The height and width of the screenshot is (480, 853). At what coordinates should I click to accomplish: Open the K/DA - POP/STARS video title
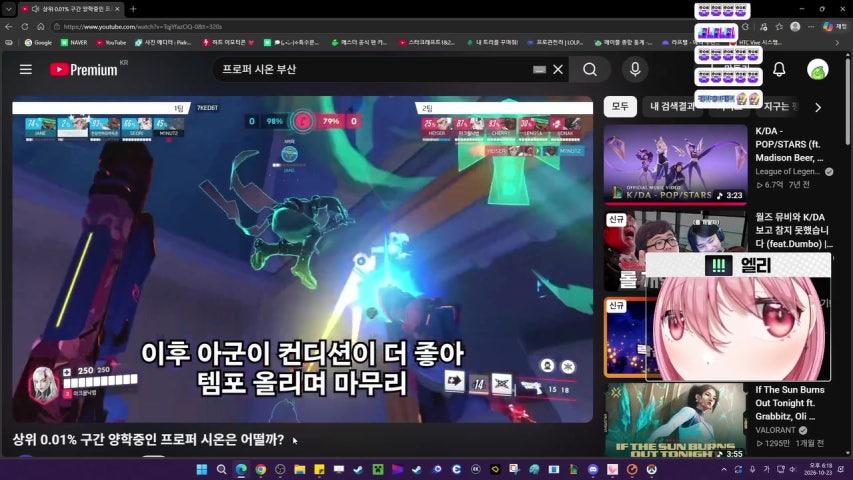[x=789, y=144]
